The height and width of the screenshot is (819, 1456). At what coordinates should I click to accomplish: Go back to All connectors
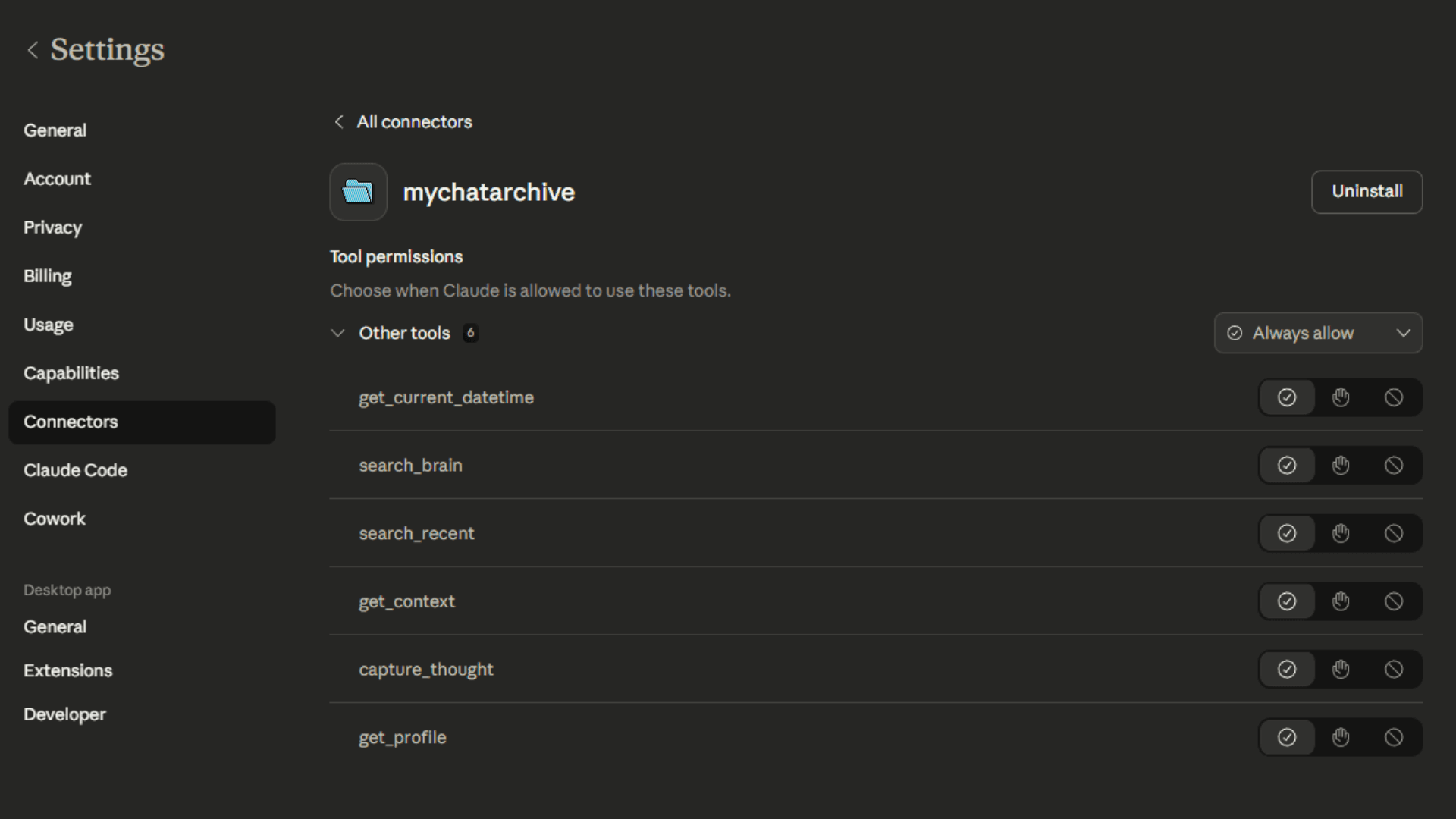(x=401, y=121)
